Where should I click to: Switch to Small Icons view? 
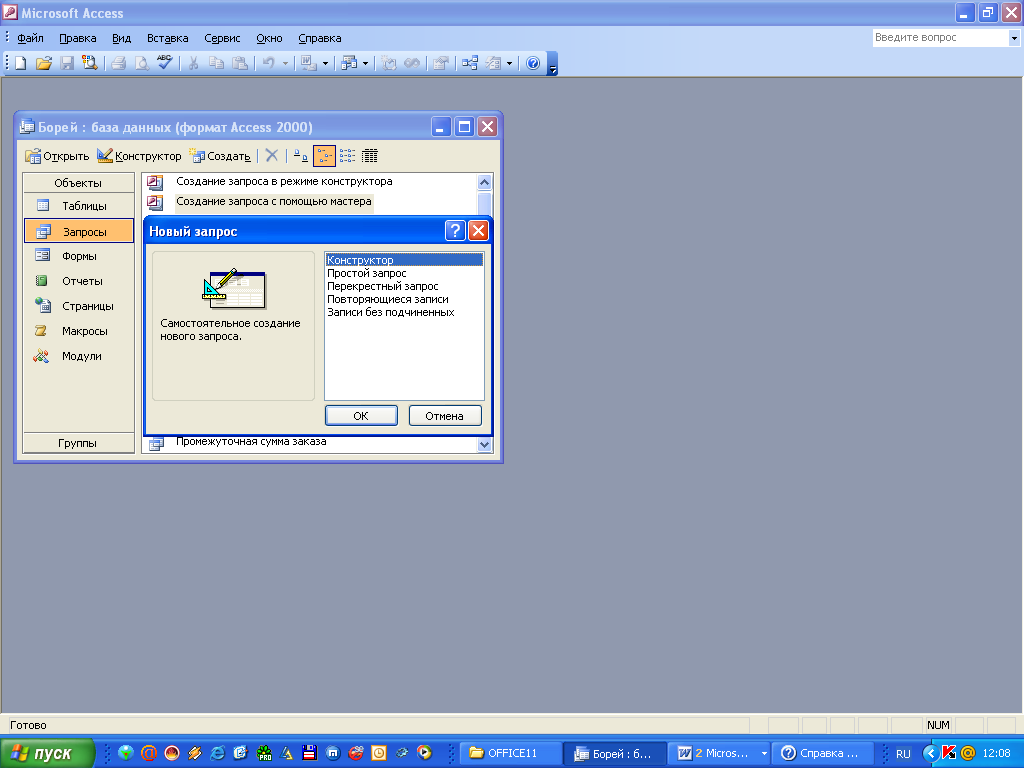325,155
